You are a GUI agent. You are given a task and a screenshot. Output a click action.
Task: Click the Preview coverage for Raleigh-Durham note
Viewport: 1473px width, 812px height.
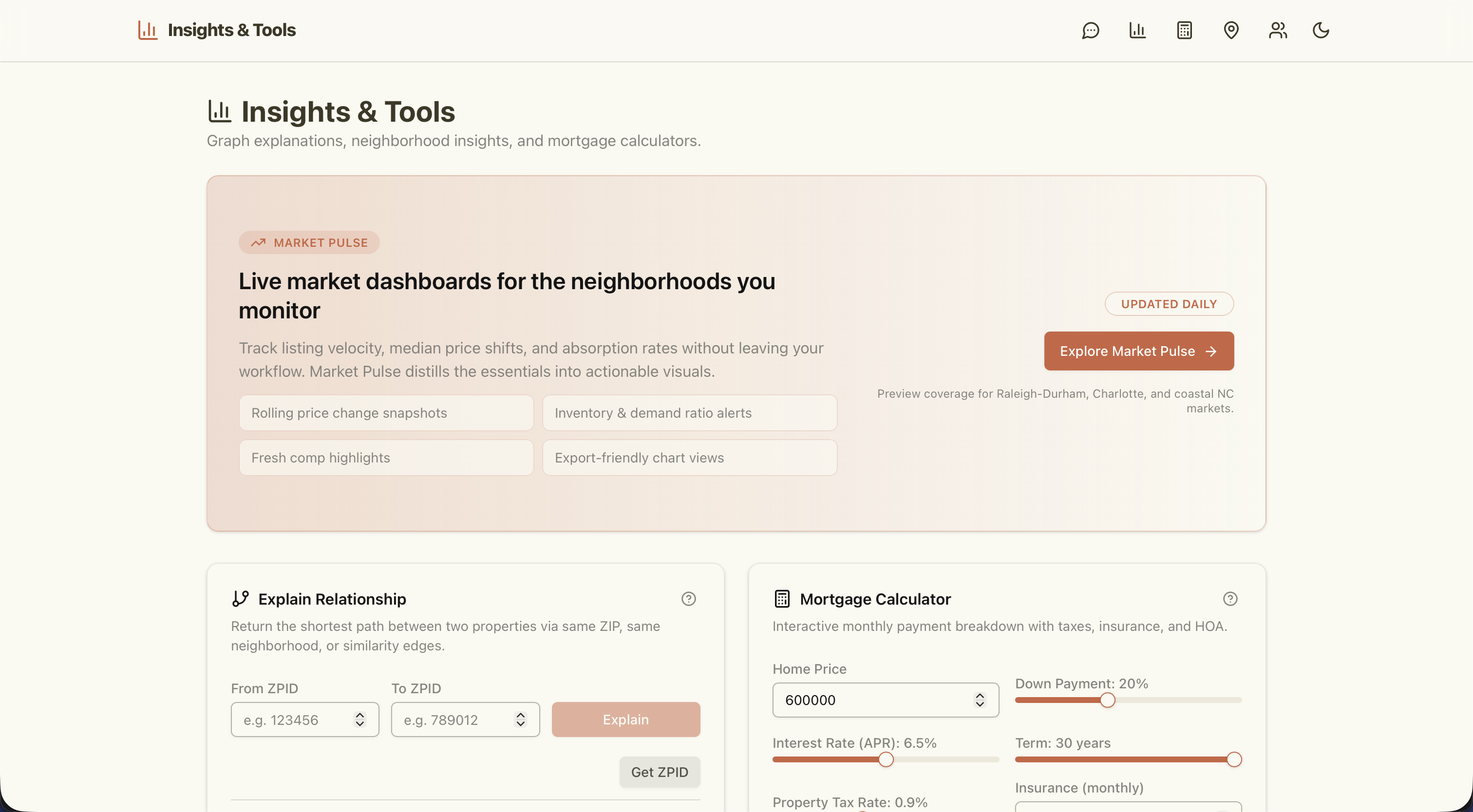coord(1055,401)
